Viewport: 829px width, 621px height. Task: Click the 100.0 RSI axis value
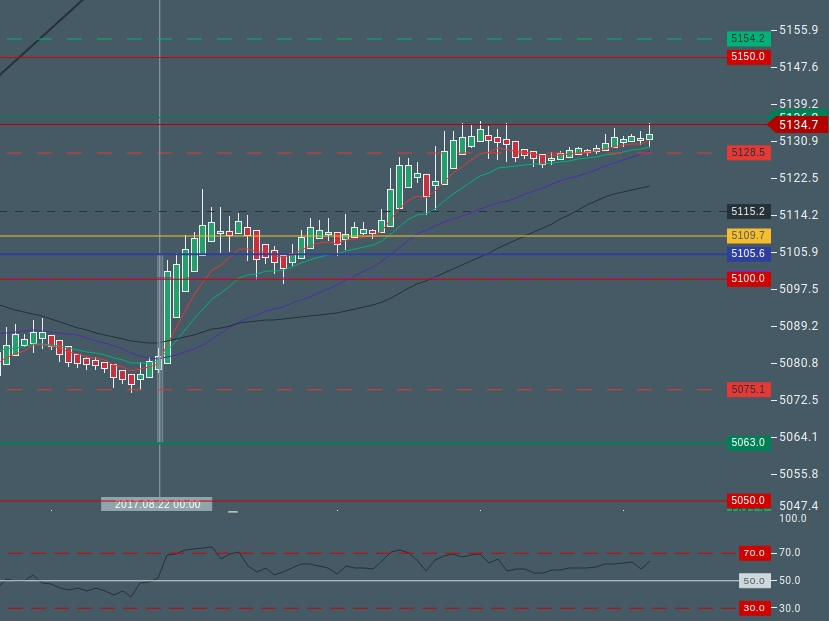(x=793, y=518)
